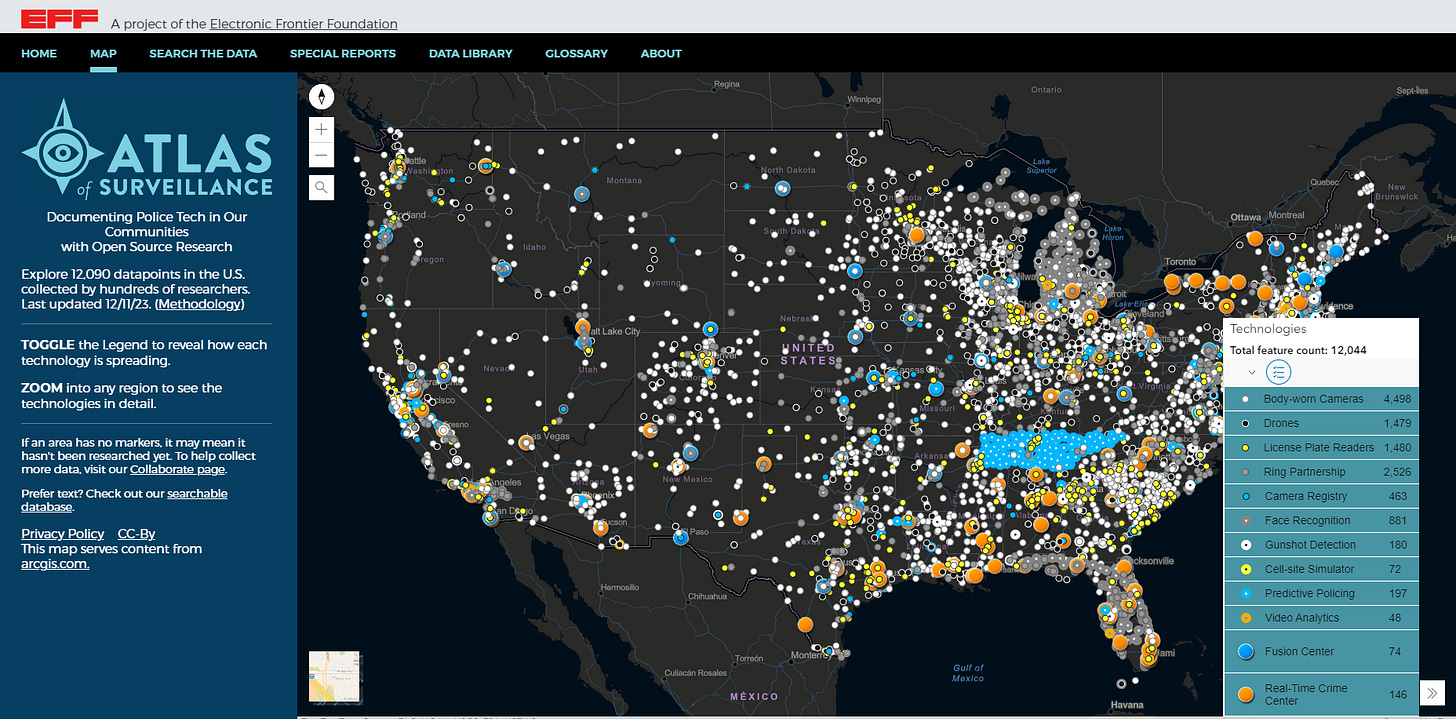The height and width of the screenshot is (719, 1456).
Task: Open the ABOUT page
Action: pyautogui.click(x=661, y=53)
